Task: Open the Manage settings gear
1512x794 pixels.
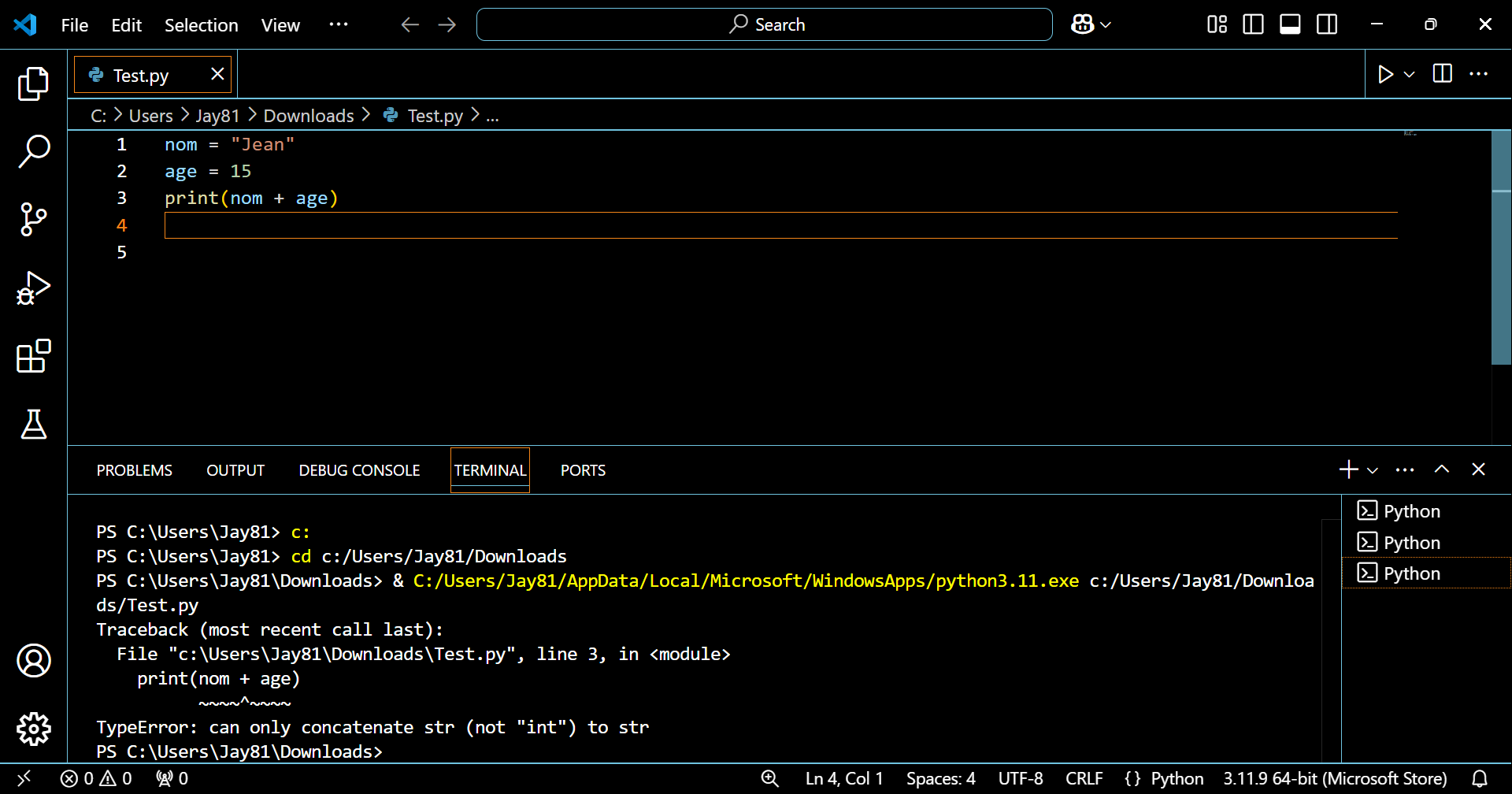Action: [x=33, y=729]
